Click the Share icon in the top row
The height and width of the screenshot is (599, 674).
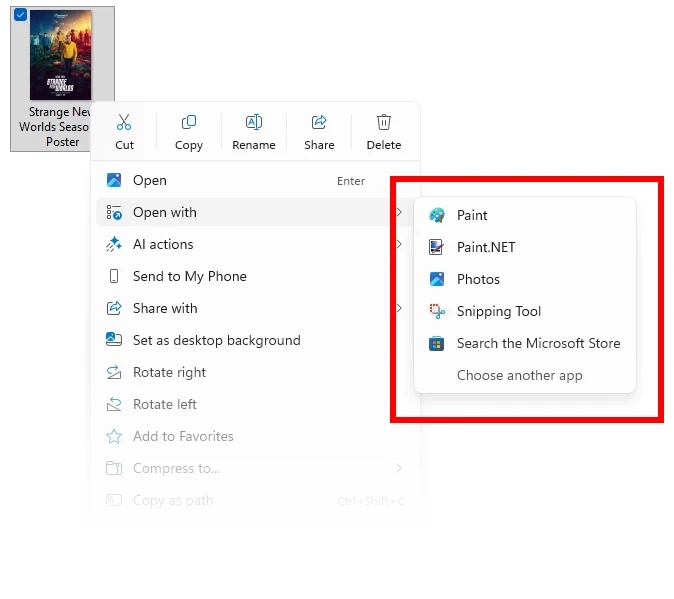319,122
